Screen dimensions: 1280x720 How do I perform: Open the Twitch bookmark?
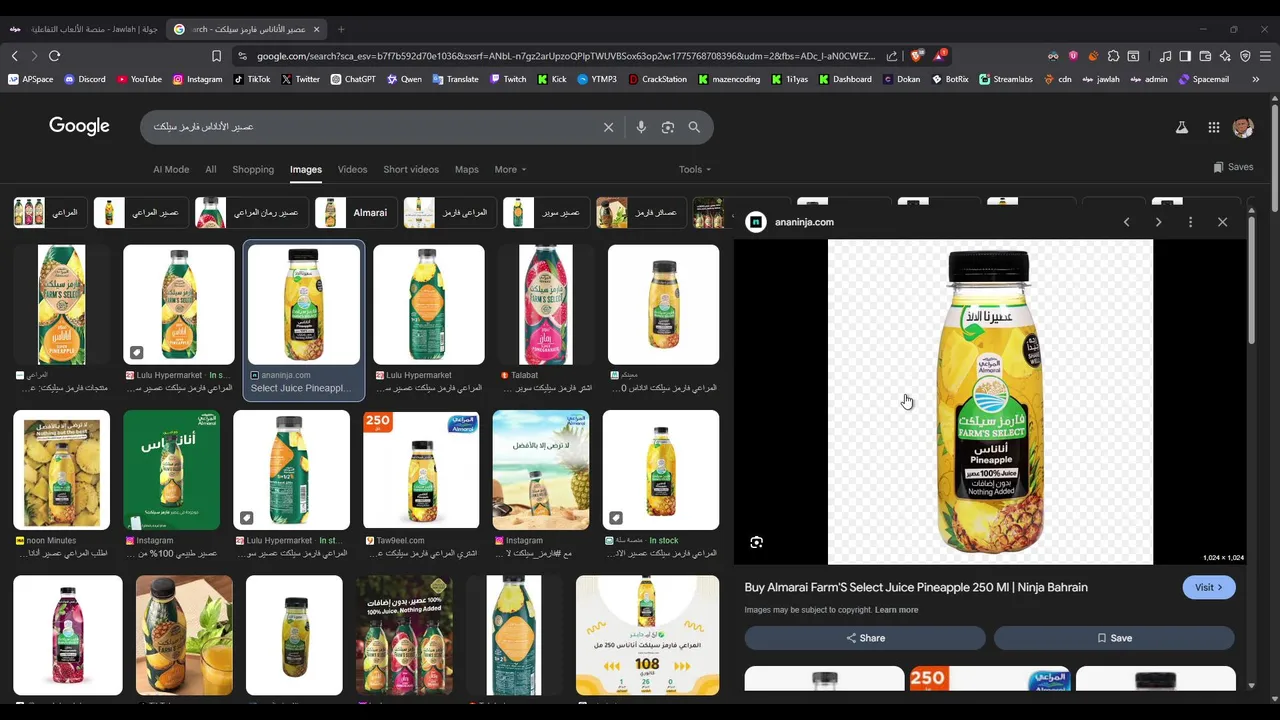(x=508, y=79)
